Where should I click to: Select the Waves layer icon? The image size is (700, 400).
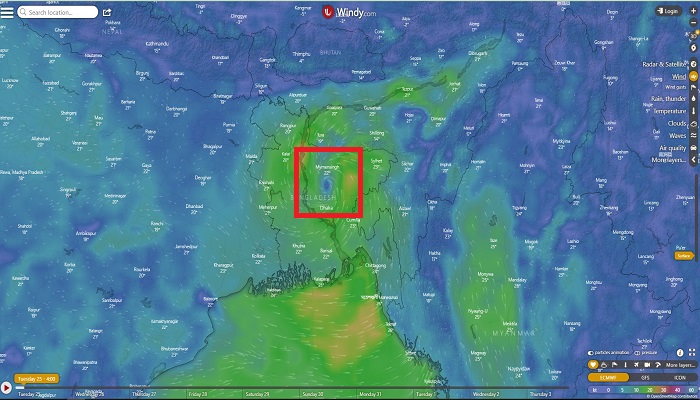pyautogui.click(x=693, y=135)
